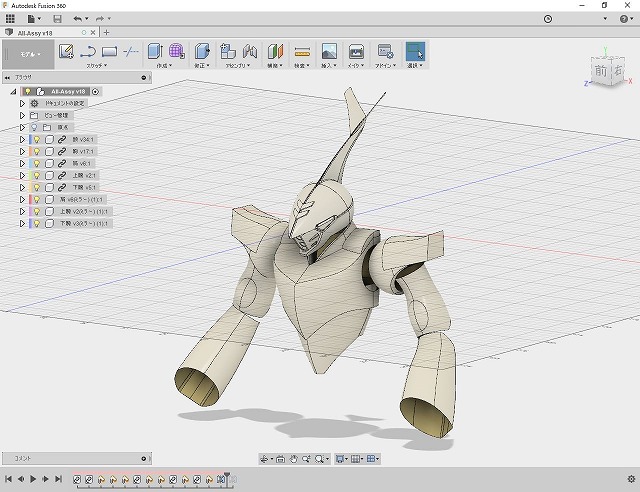
Task: Activate the All-Assy v18 component radio button
Action: [96, 91]
